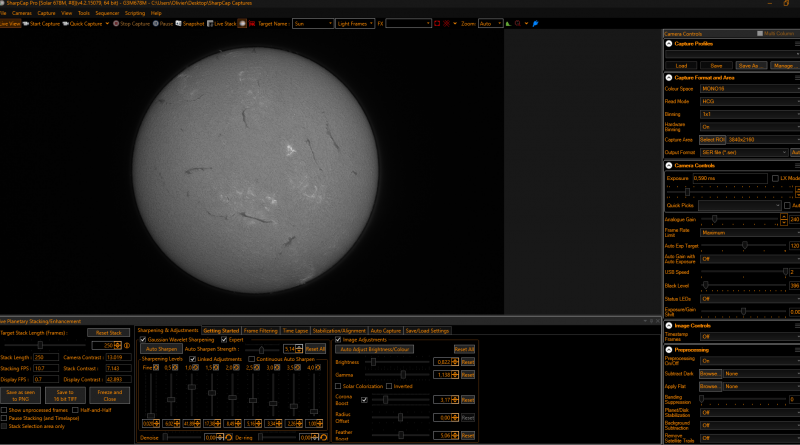Reset the De-ring value with the circular icon

tap(324, 437)
